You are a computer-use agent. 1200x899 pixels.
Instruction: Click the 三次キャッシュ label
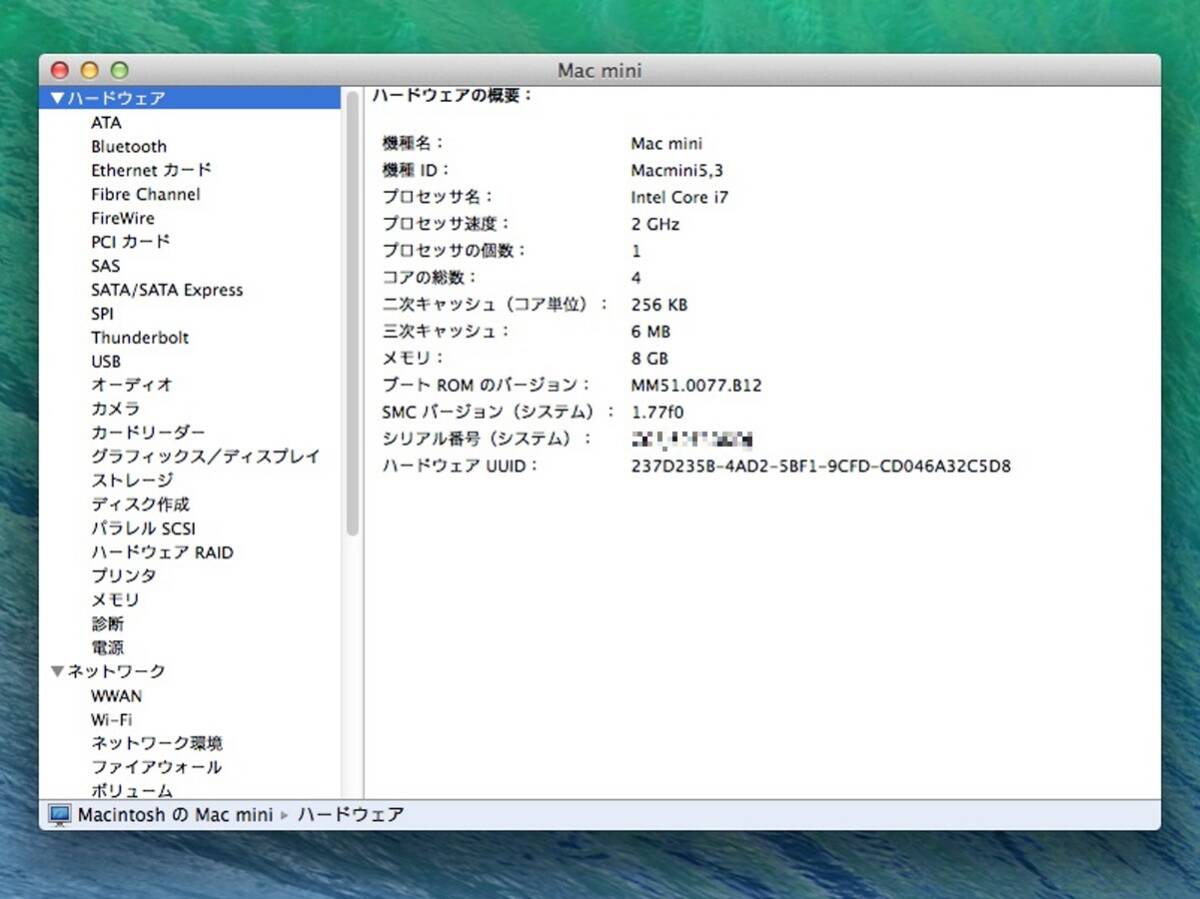[446, 332]
